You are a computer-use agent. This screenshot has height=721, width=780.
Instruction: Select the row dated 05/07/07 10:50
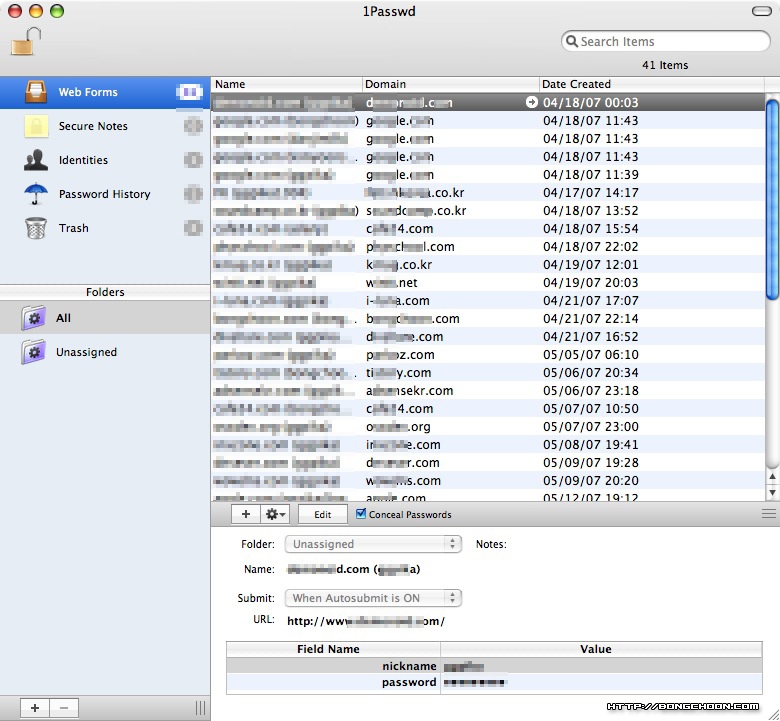pyautogui.click(x=488, y=409)
